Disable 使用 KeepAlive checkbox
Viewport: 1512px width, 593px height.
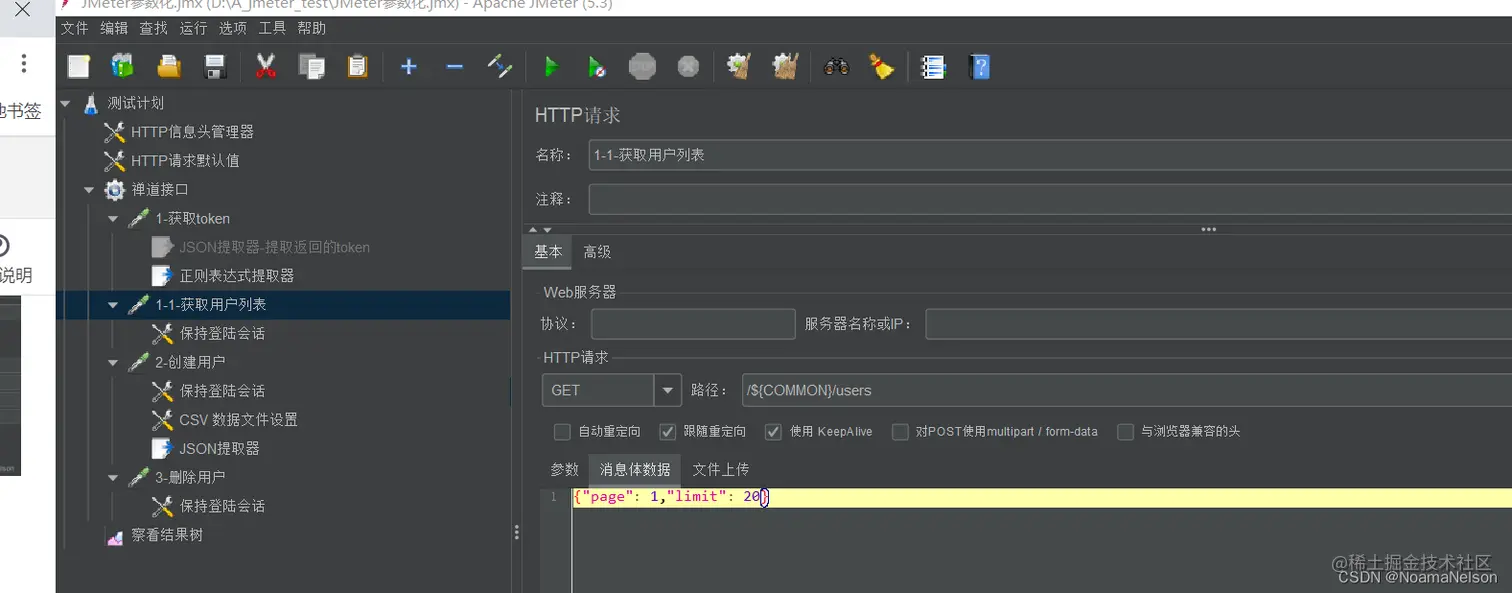click(773, 432)
